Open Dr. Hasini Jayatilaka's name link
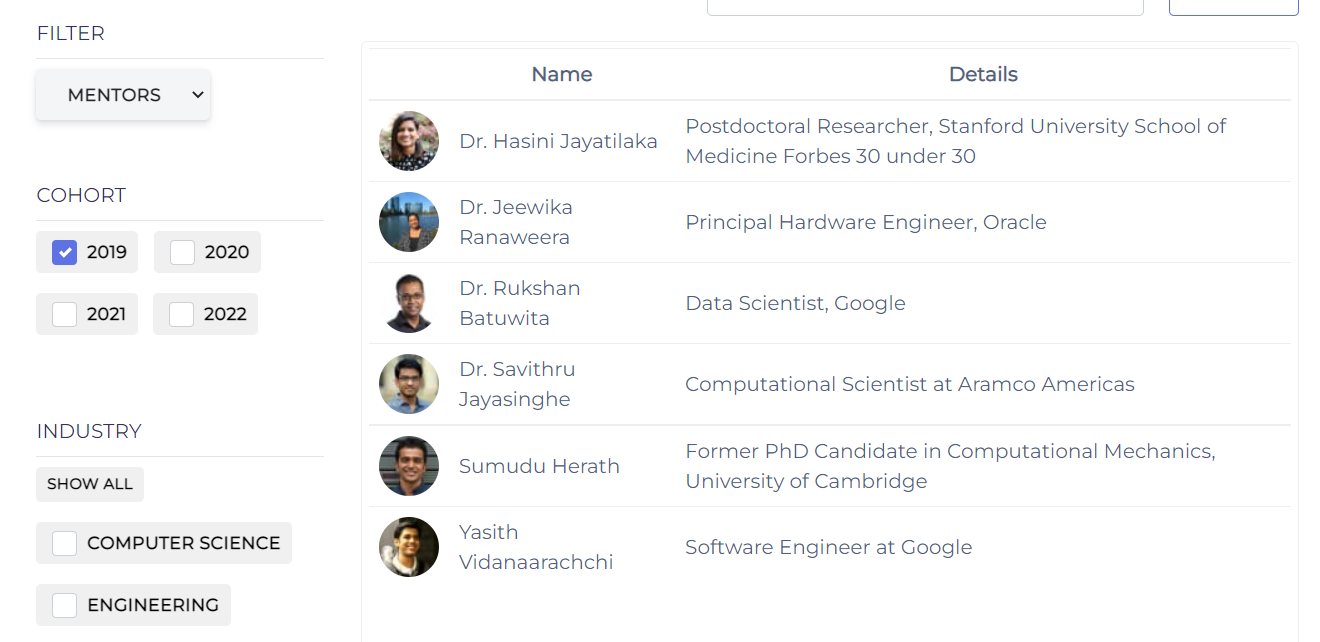Screen dimensions: 1320x642 558,141
